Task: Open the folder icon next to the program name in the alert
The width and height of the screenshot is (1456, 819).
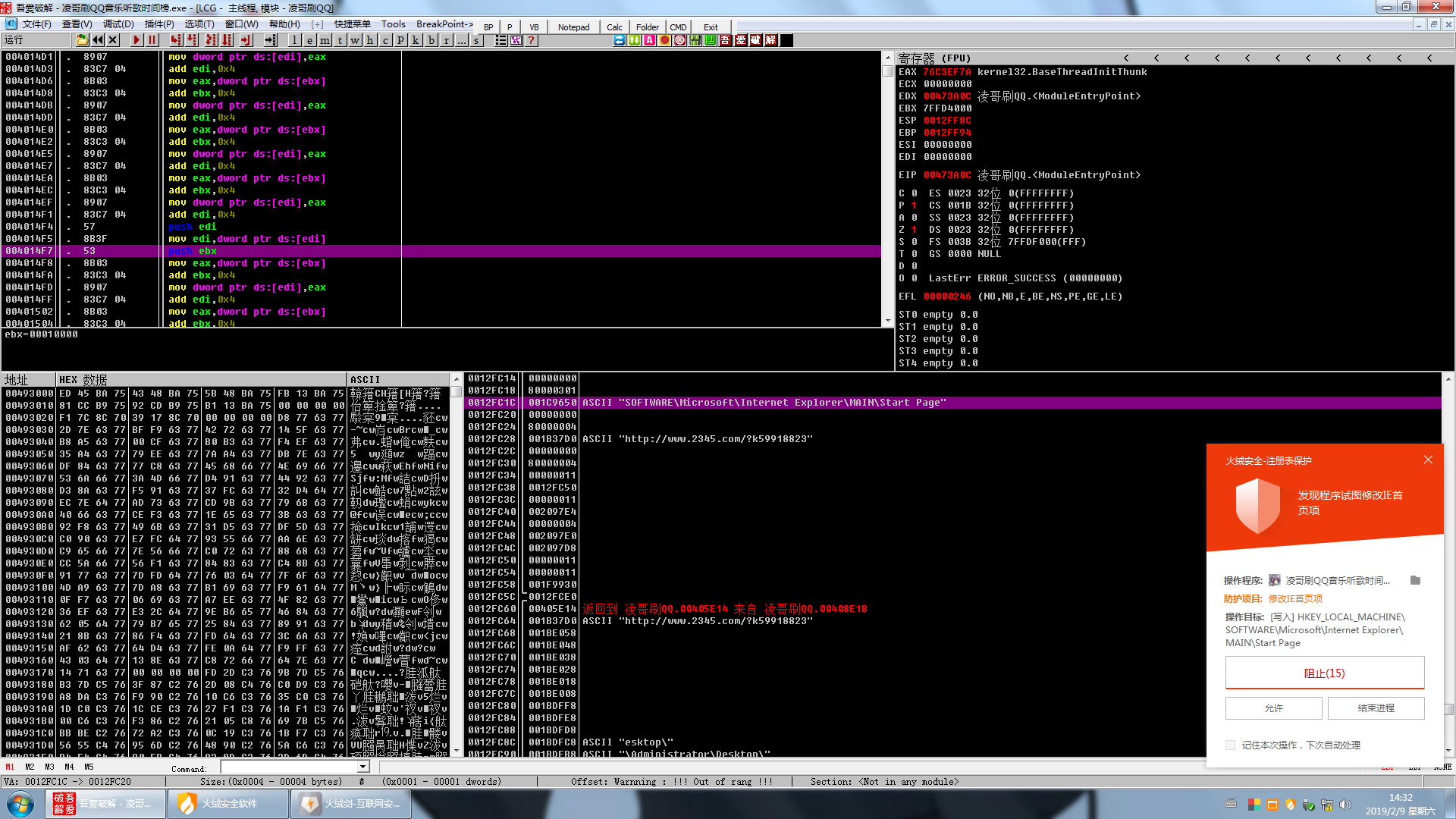Action: pyautogui.click(x=1415, y=580)
